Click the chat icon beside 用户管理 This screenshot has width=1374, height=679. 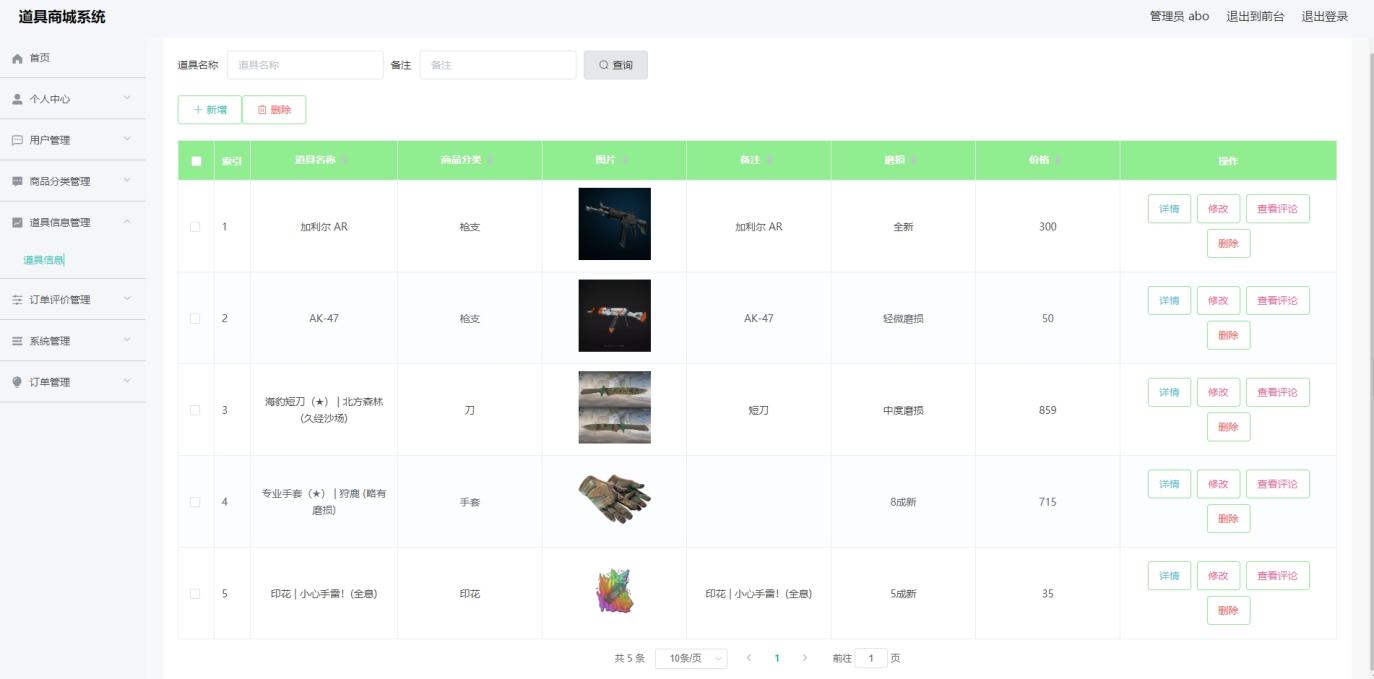point(18,140)
